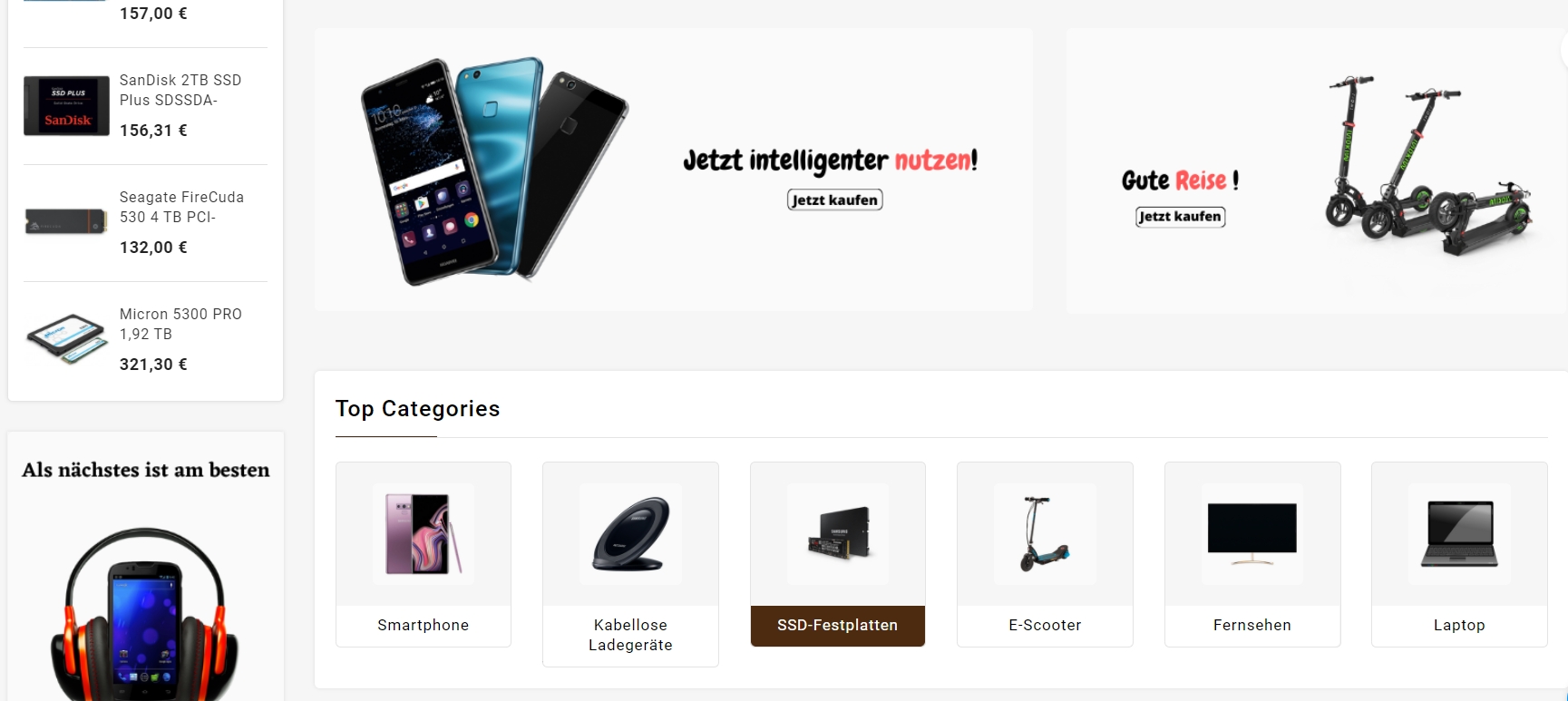Open the E-Scooter category link

[x=1045, y=625]
